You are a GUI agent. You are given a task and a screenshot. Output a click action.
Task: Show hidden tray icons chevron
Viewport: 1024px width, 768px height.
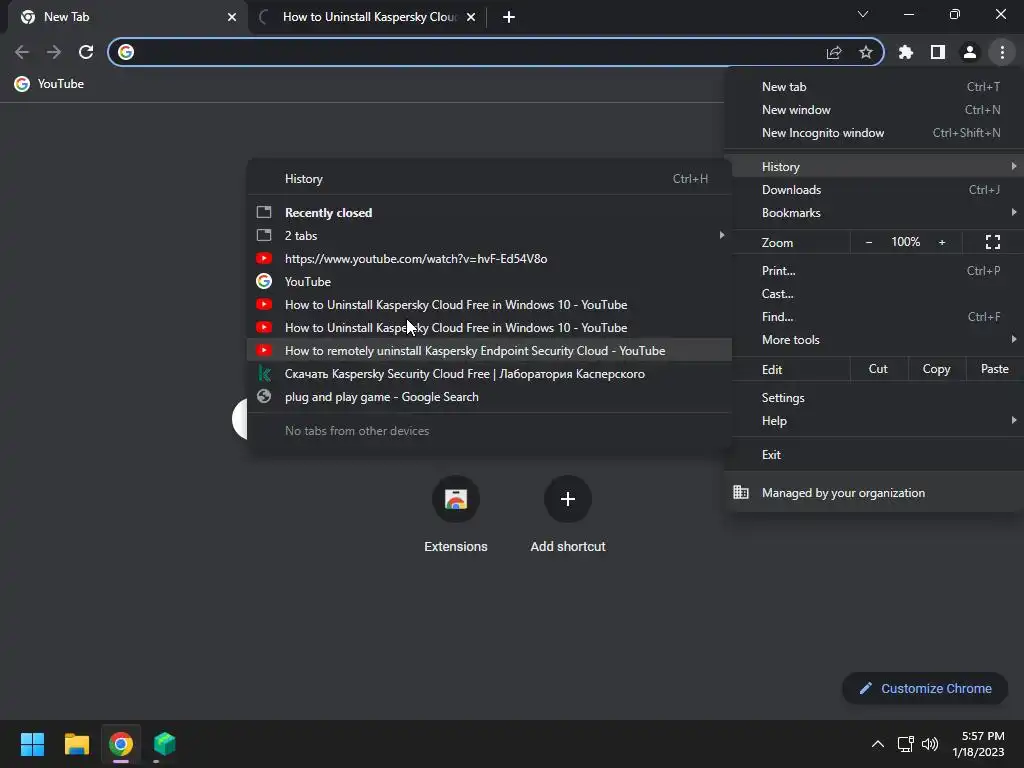pyautogui.click(x=878, y=744)
